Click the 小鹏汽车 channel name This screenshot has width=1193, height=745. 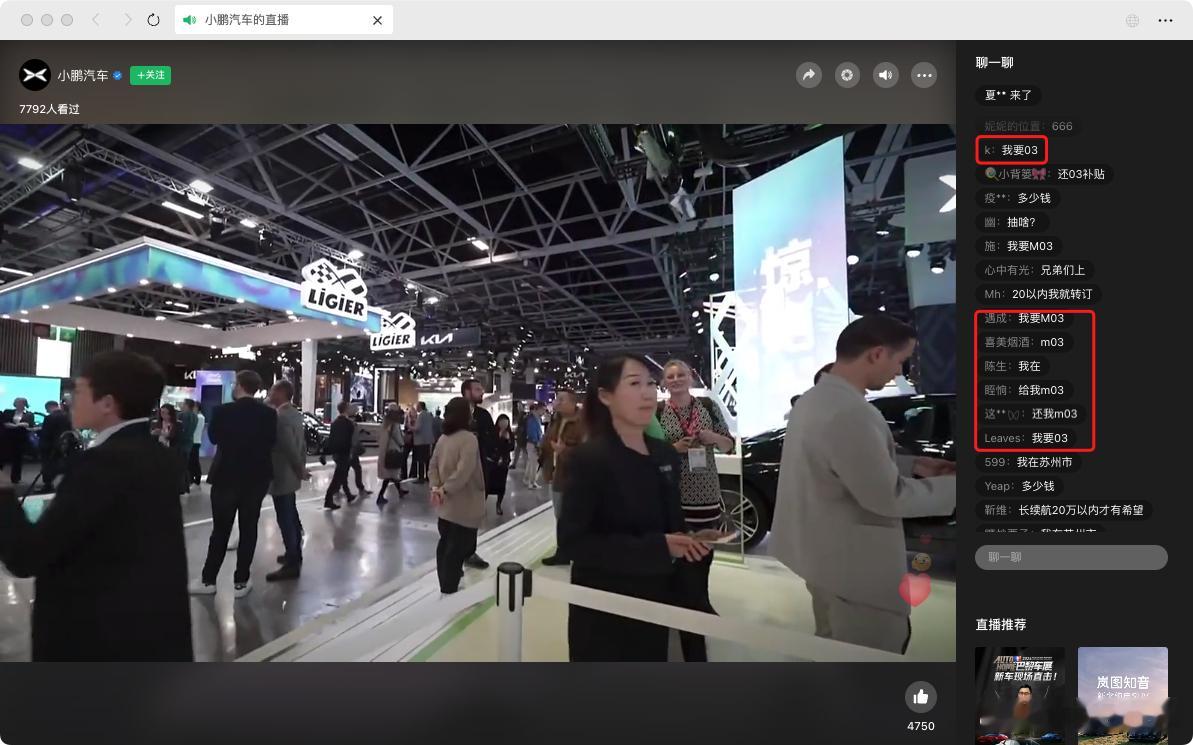83,75
